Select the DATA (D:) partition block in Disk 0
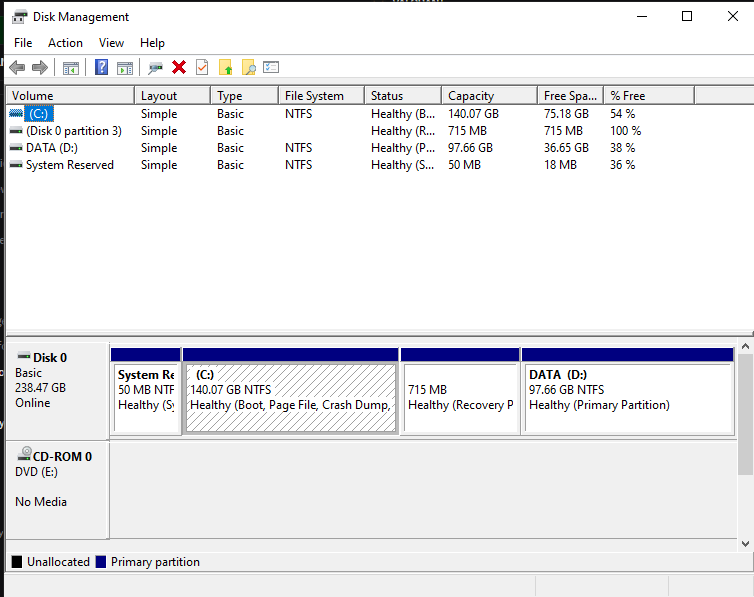Screen dimensions: 754x597 [x=627, y=397]
